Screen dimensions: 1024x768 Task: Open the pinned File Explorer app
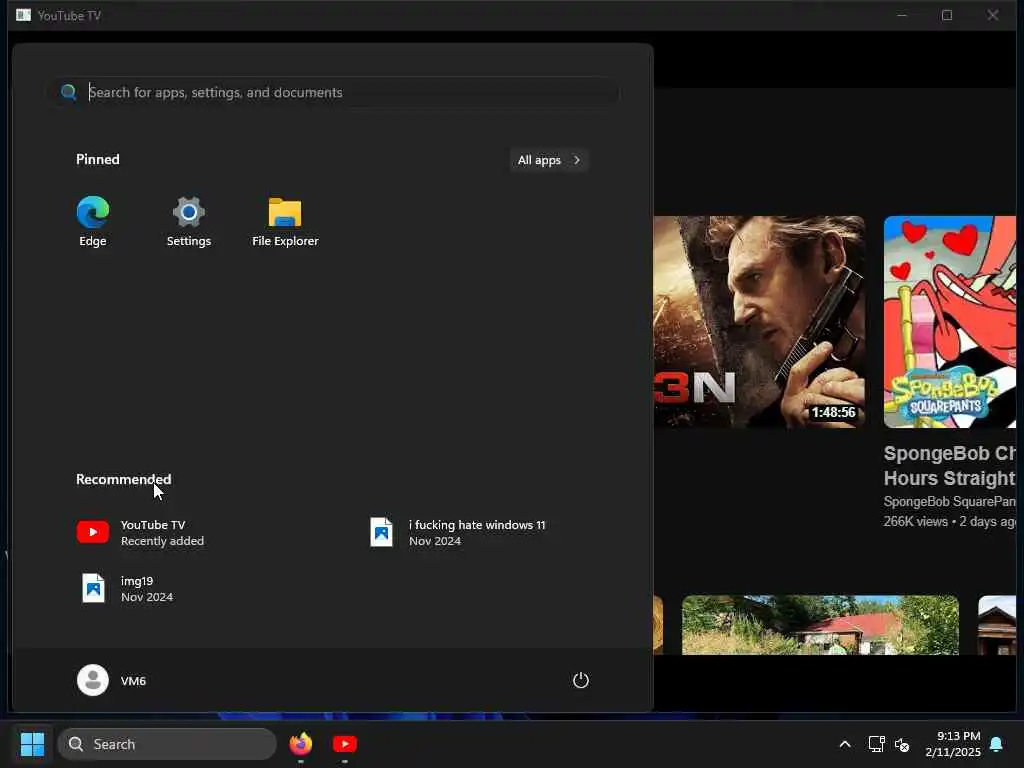pyautogui.click(x=285, y=221)
